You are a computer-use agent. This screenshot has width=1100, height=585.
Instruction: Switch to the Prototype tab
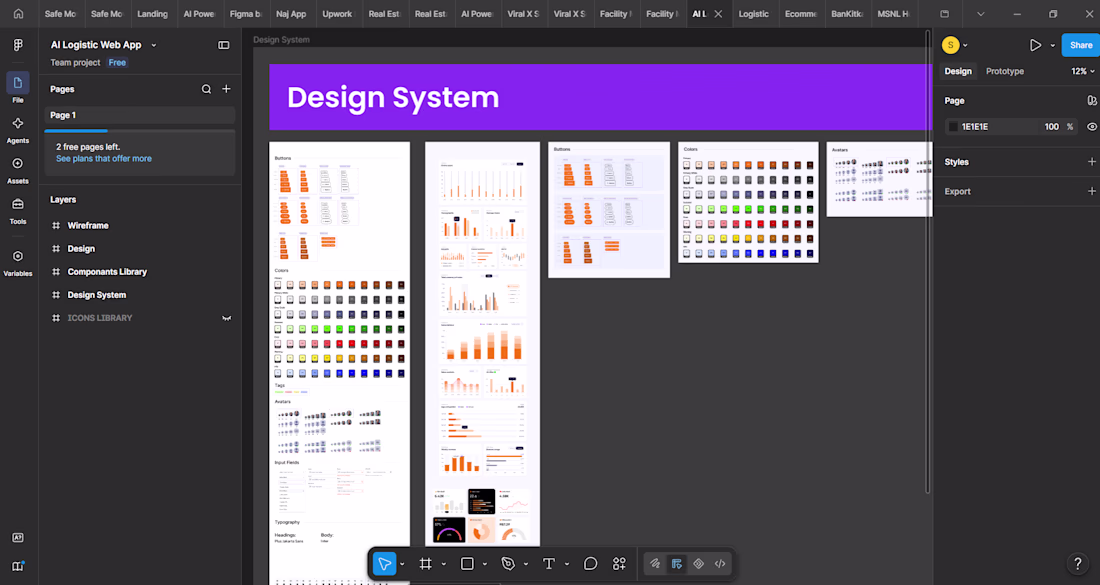(x=1005, y=71)
